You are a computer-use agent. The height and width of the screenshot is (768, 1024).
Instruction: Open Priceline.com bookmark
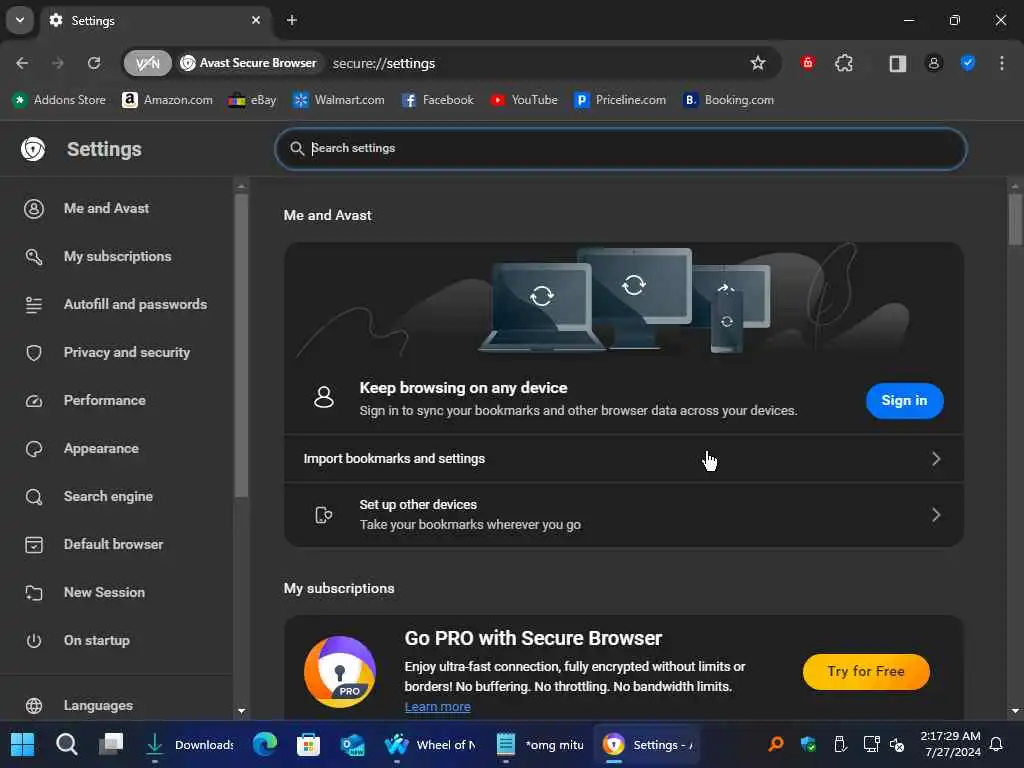[x=620, y=100]
